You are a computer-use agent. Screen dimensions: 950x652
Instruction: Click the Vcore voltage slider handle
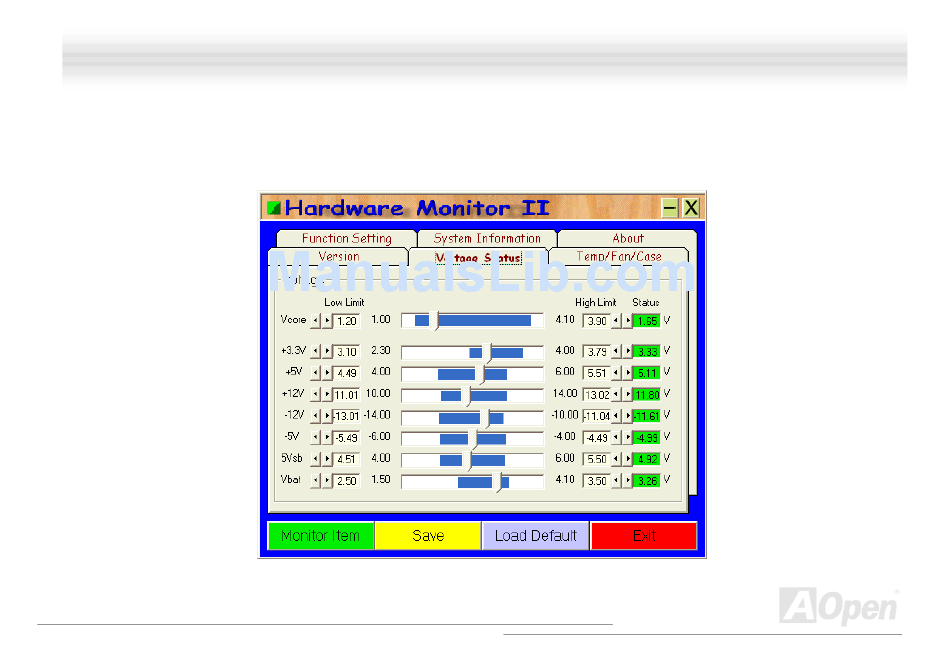pyautogui.click(x=436, y=321)
